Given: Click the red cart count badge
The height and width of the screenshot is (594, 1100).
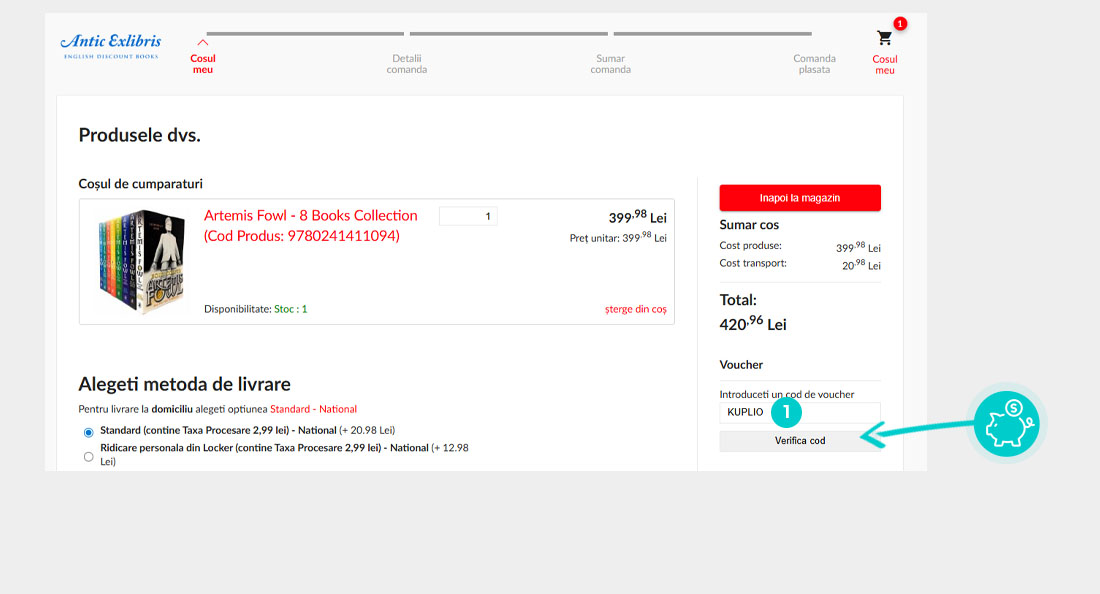Looking at the screenshot, I should point(900,23).
